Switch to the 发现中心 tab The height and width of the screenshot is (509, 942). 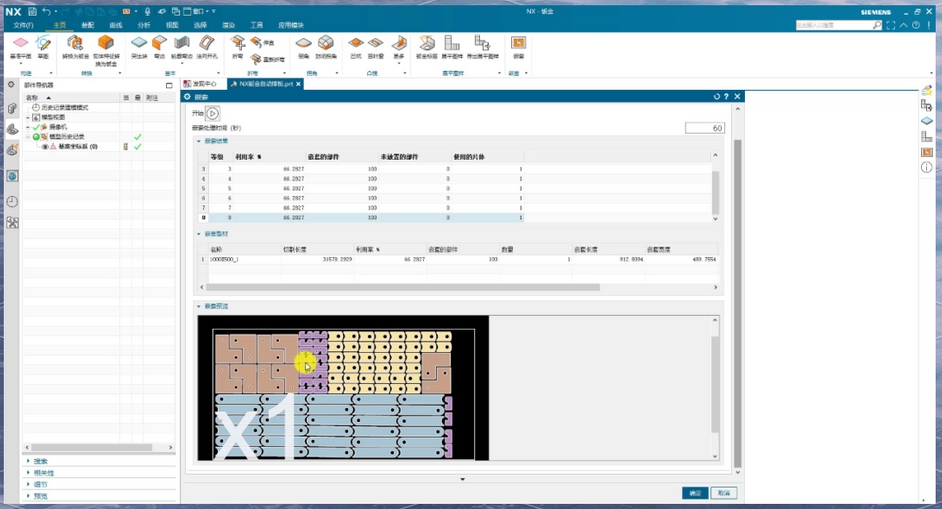pyautogui.click(x=200, y=85)
